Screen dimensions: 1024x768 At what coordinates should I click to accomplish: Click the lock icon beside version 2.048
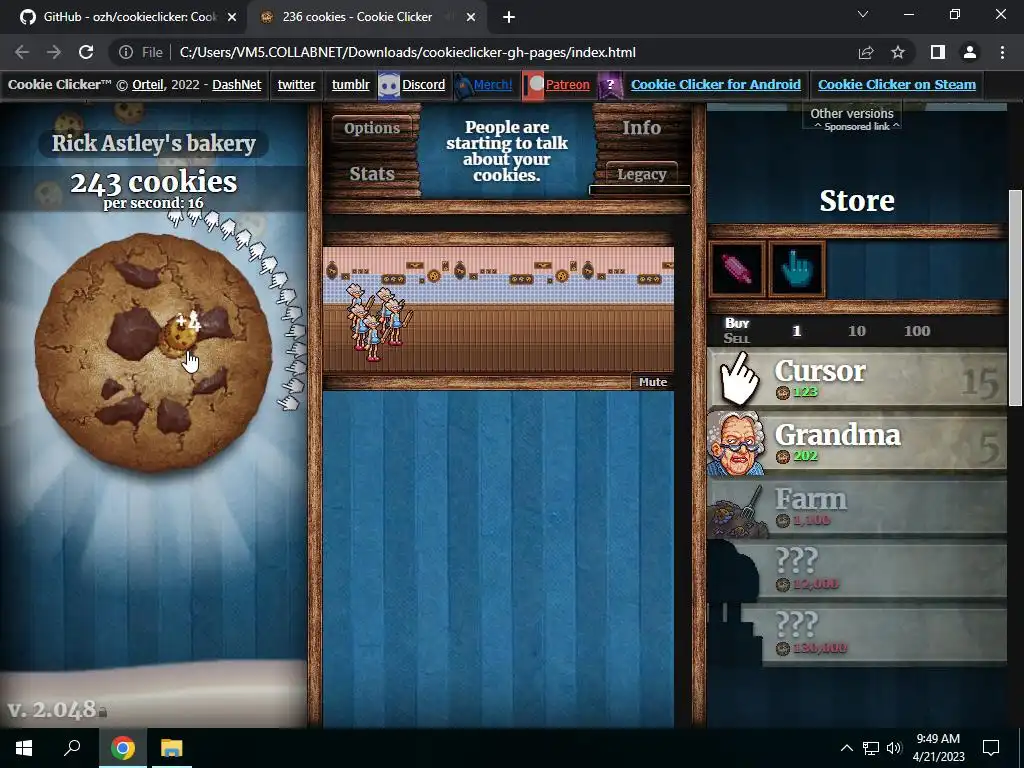[x=103, y=712]
